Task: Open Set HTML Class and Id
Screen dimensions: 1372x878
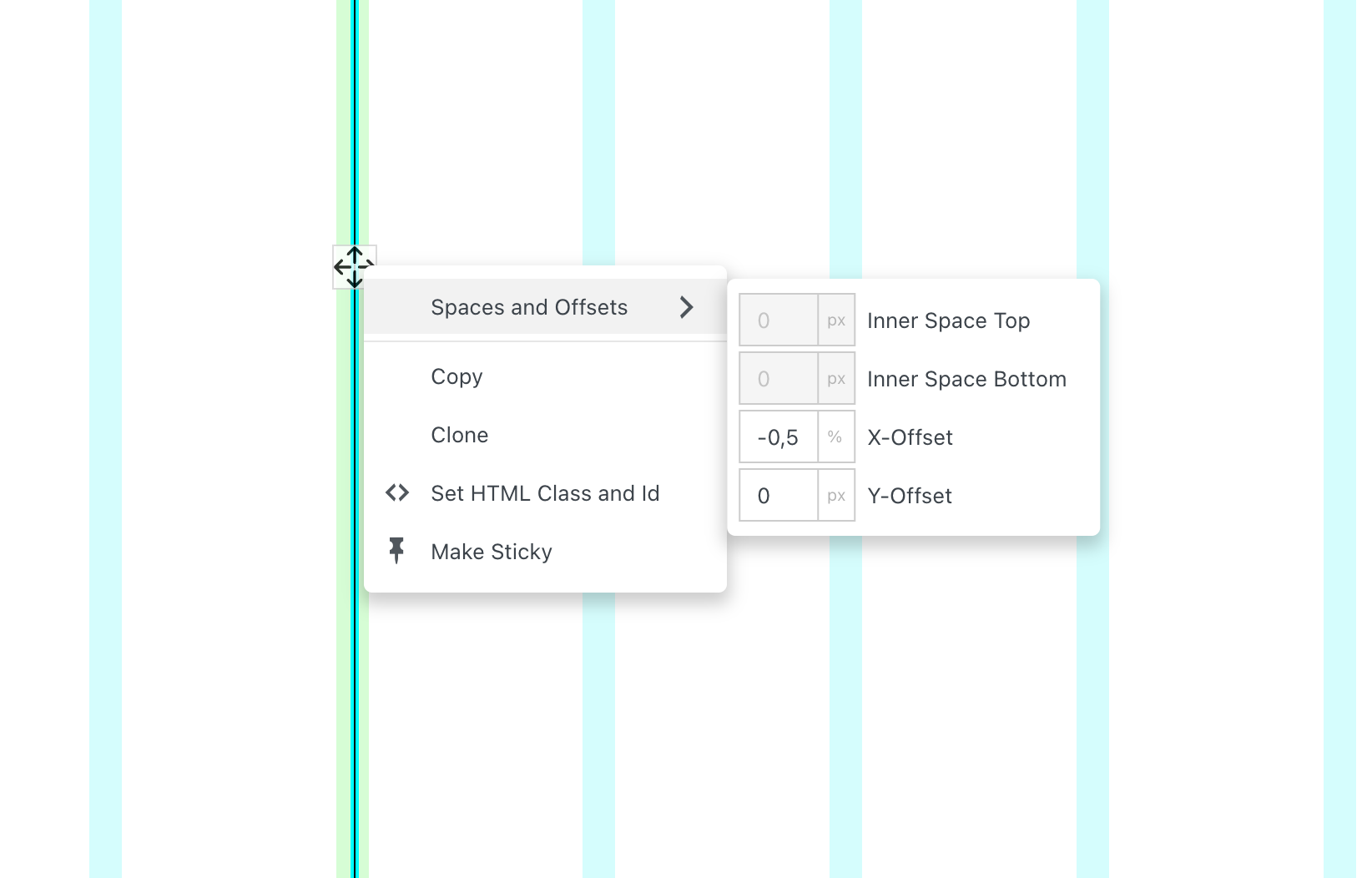Action: pyautogui.click(x=545, y=493)
